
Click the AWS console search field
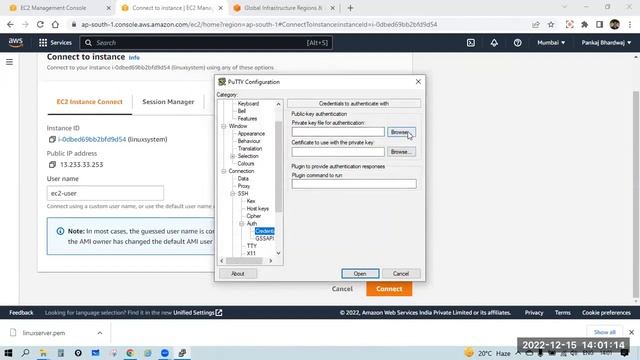[206, 42]
